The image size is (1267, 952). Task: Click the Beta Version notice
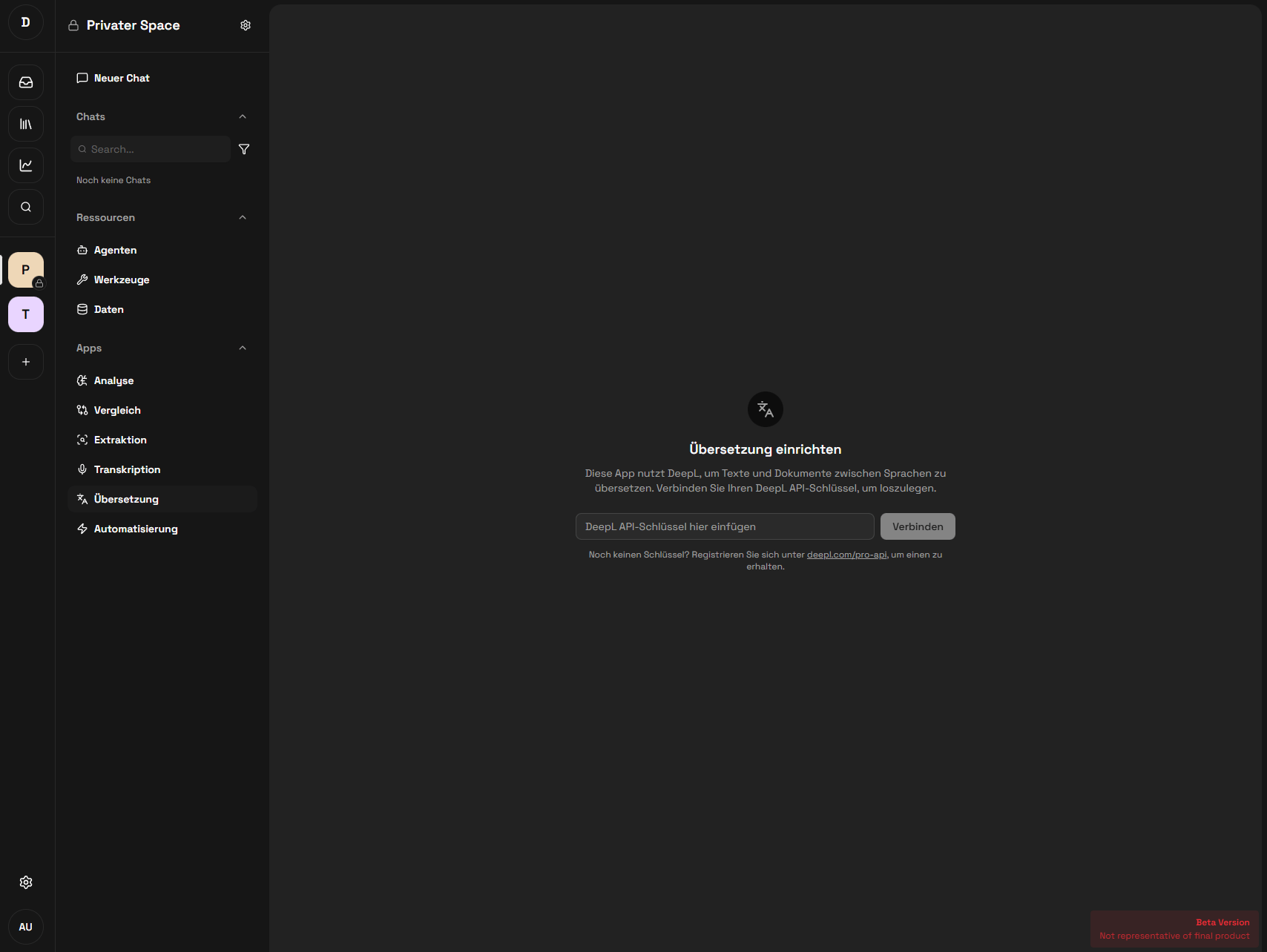[1175, 929]
